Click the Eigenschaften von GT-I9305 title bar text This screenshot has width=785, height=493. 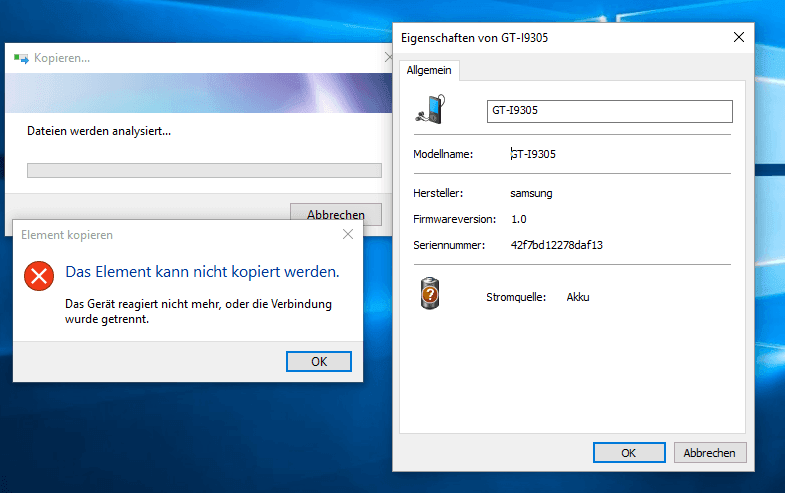point(475,38)
